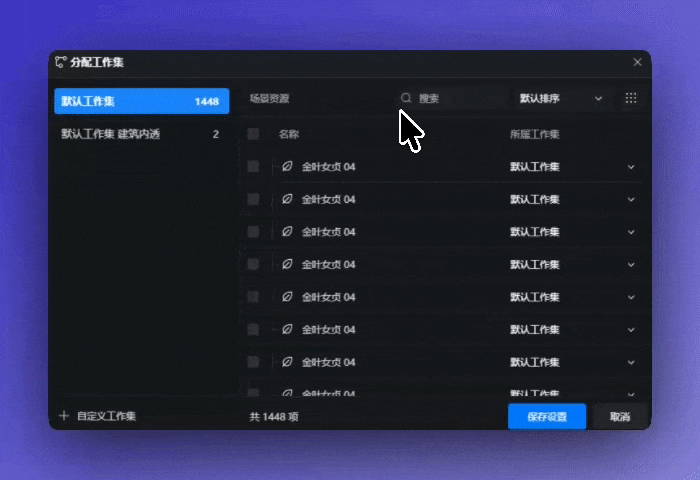Open the second row's 默认工作集 workset dropdown
Viewport: 700px width, 480px height.
tap(572, 199)
